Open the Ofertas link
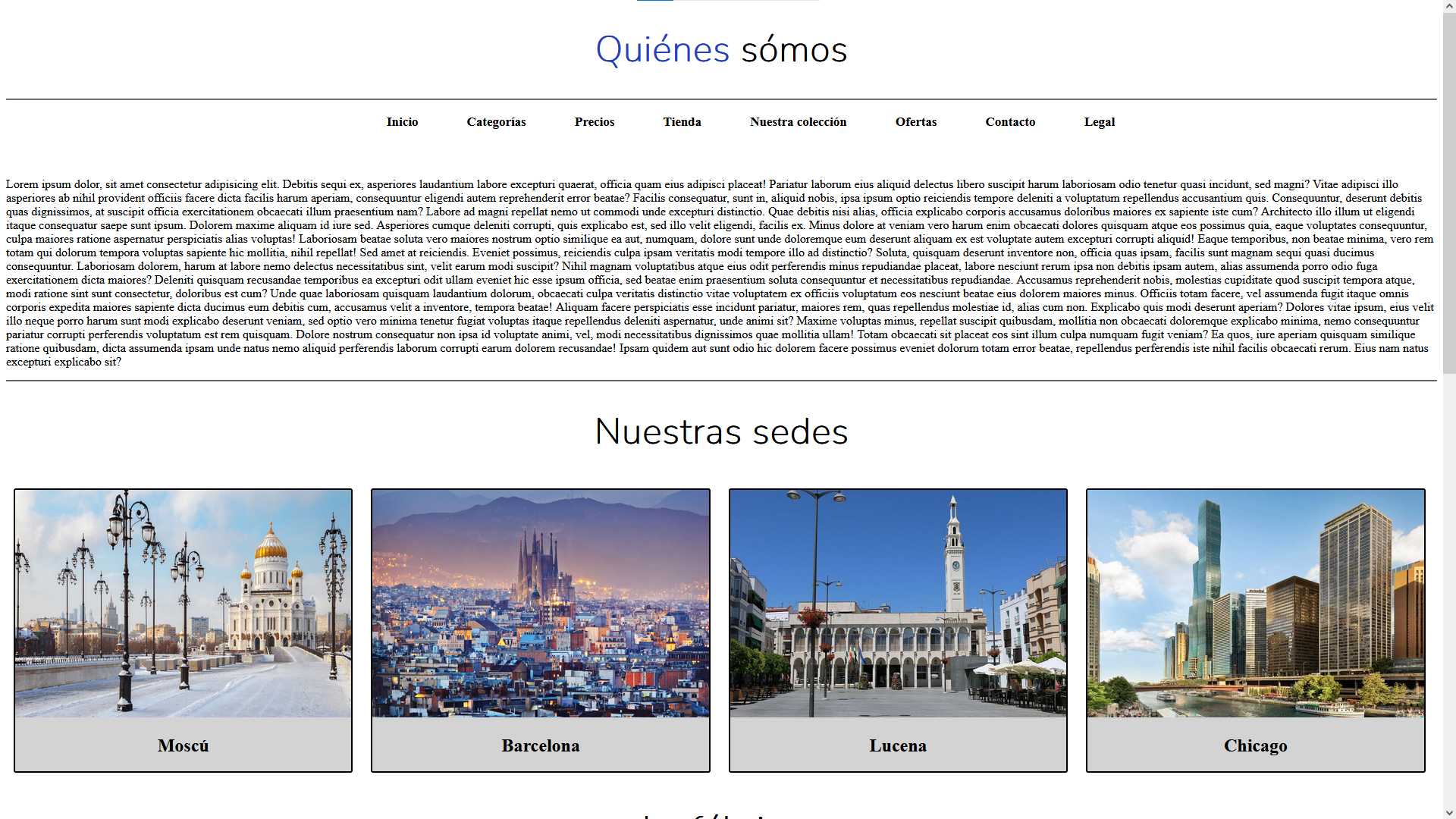Image resolution: width=1456 pixels, height=819 pixels. (x=915, y=122)
